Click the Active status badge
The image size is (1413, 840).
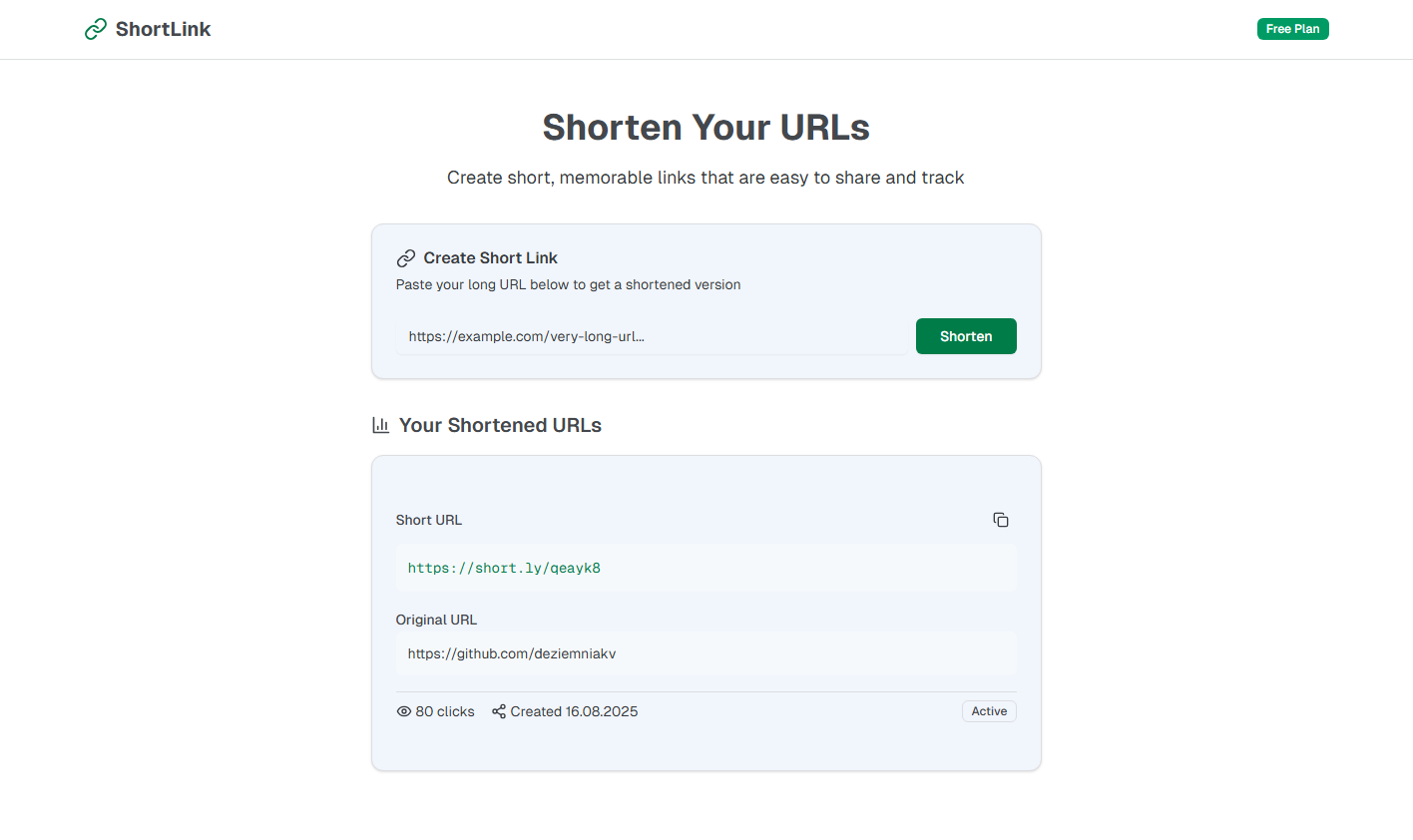tap(989, 711)
